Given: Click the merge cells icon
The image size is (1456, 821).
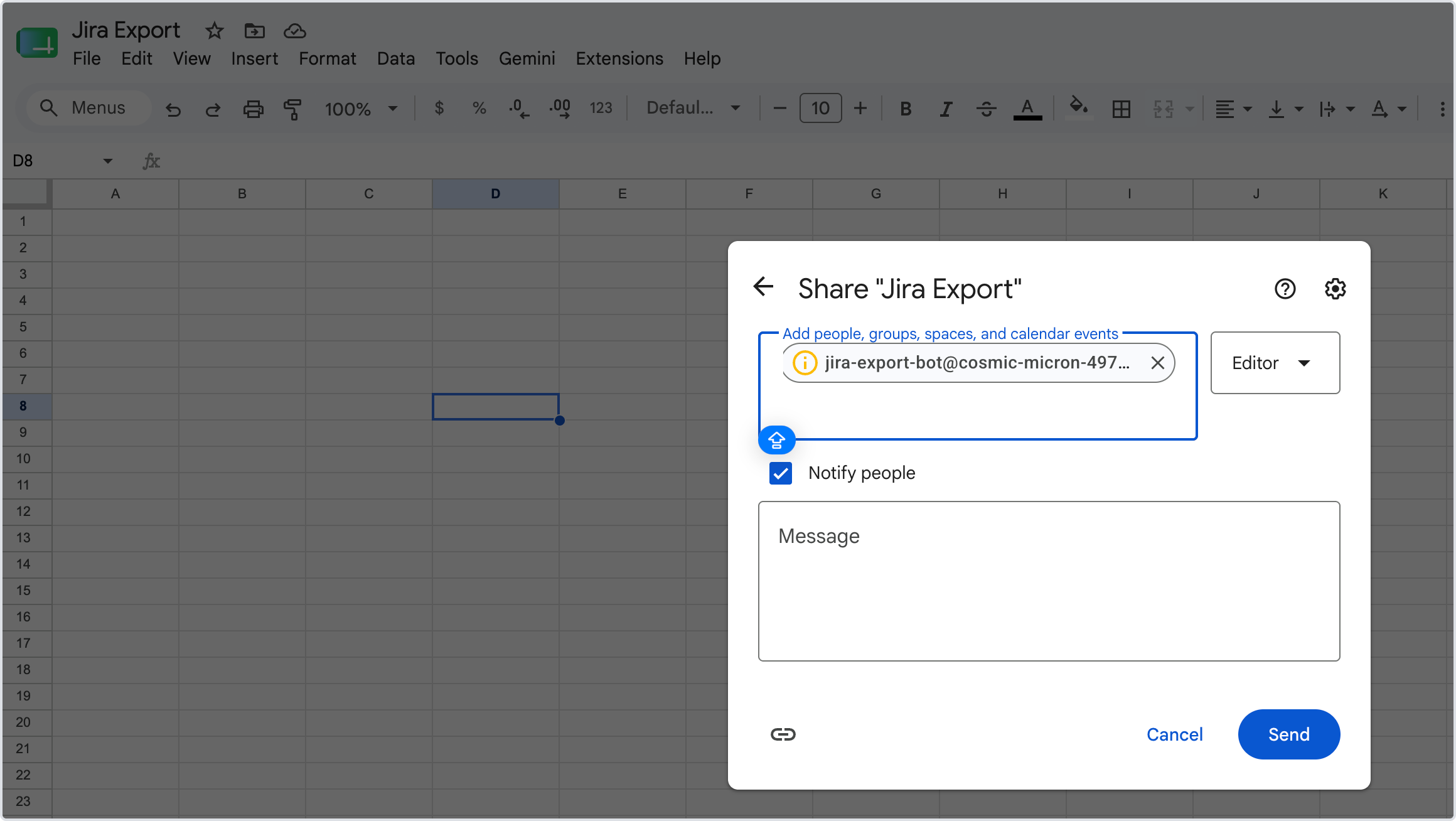Looking at the screenshot, I should (1163, 109).
